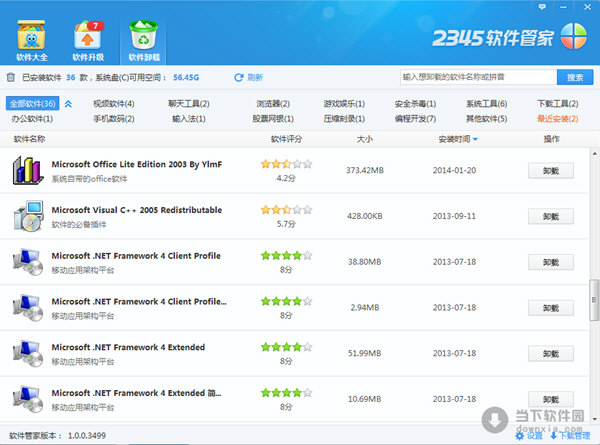Screen dimensions: 600x445
Task: Click the vertical scrollbar thumb
Action: [594, 300]
